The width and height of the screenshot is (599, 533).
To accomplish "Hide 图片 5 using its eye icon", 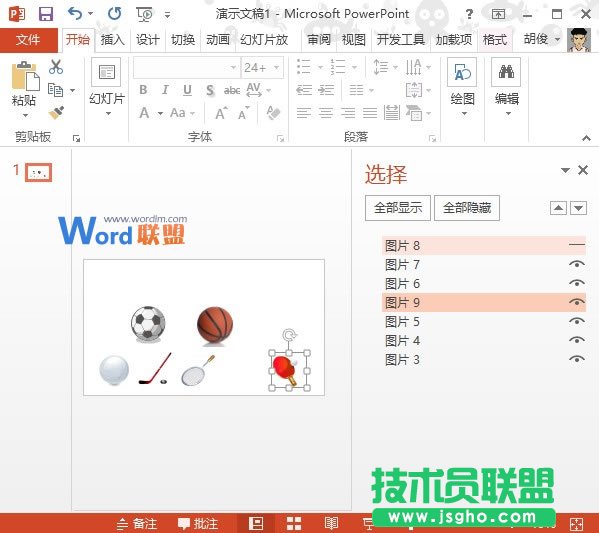I will (x=577, y=321).
